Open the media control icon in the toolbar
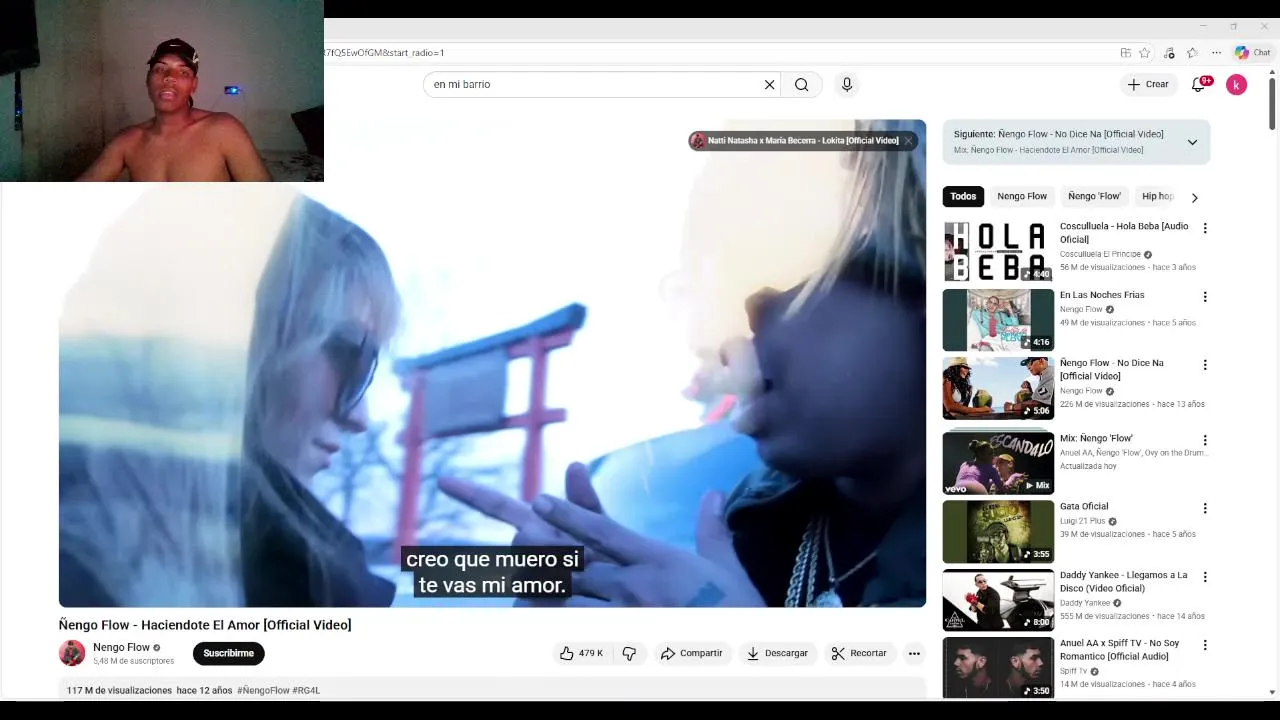 tap(1168, 53)
